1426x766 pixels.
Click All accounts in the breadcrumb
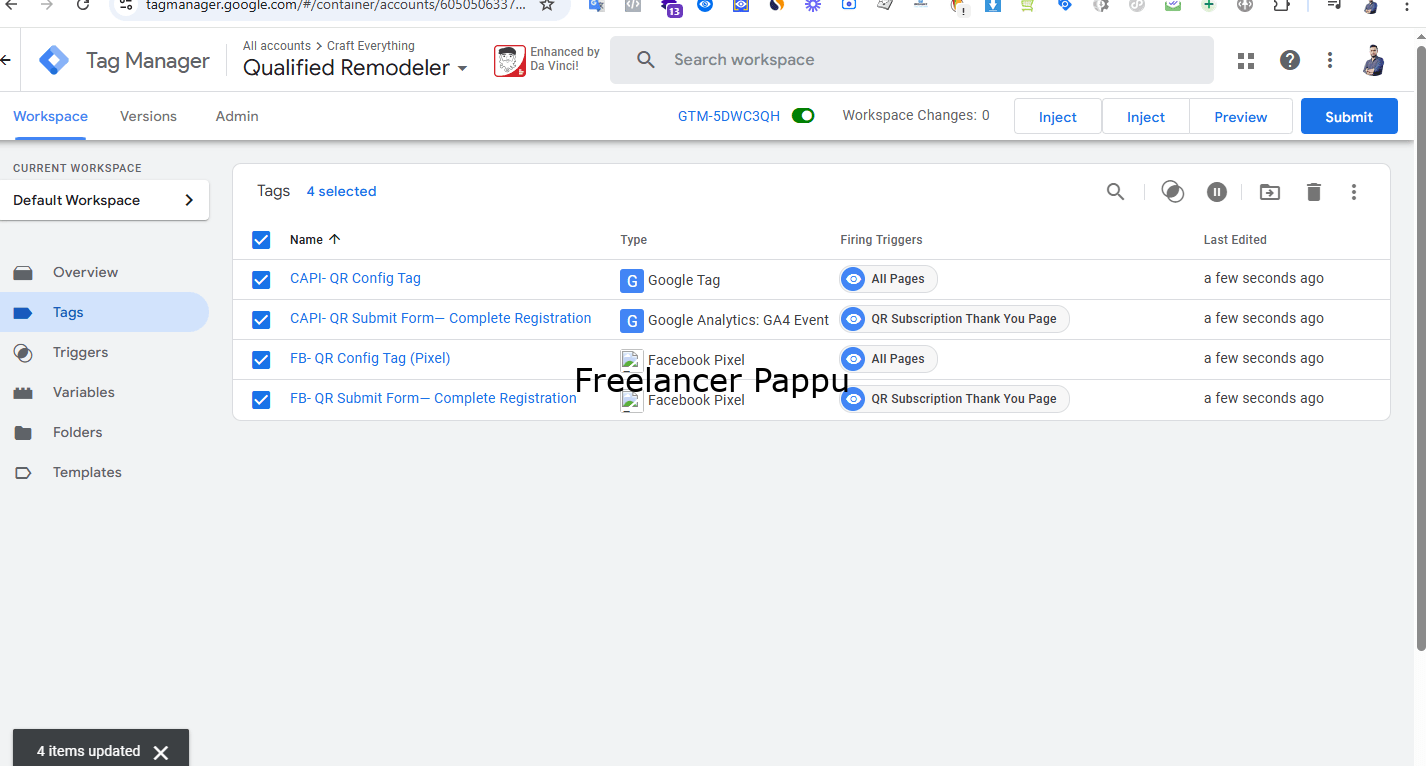(x=277, y=46)
